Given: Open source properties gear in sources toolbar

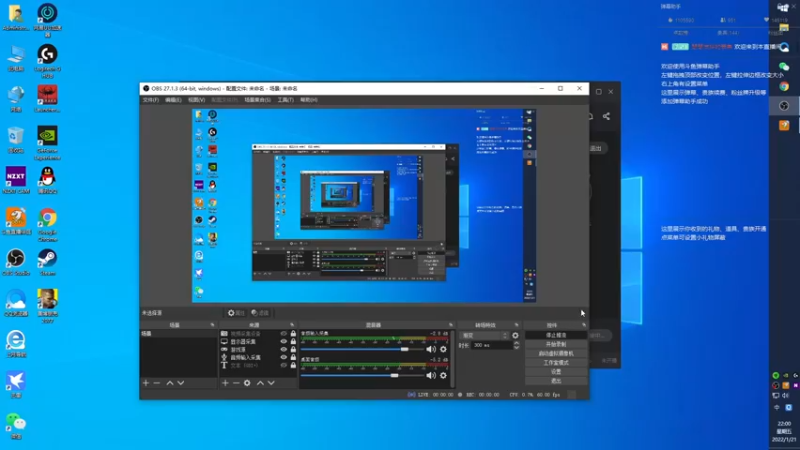Looking at the screenshot, I should [x=247, y=383].
